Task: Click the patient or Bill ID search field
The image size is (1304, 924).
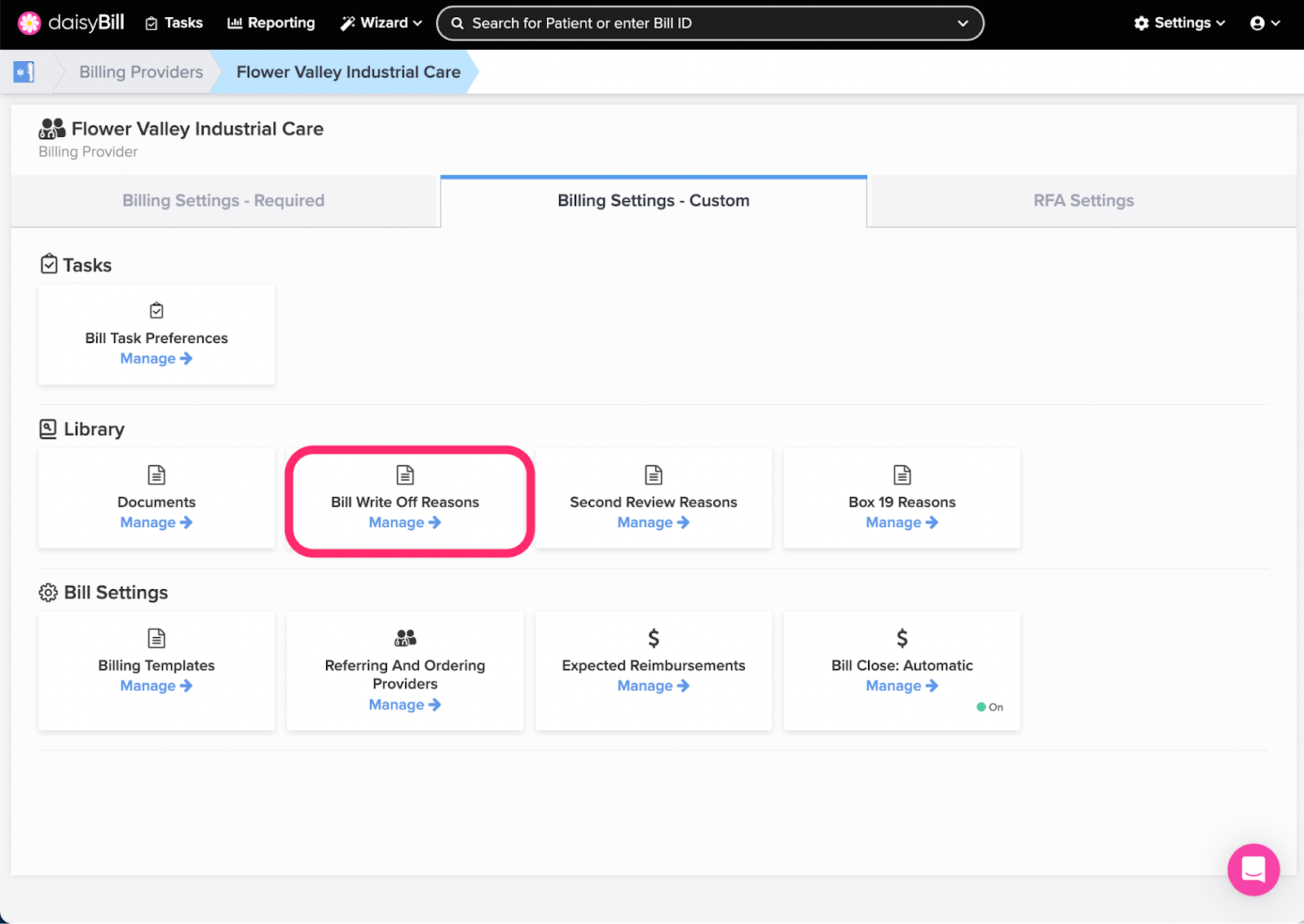Action: [710, 24]
